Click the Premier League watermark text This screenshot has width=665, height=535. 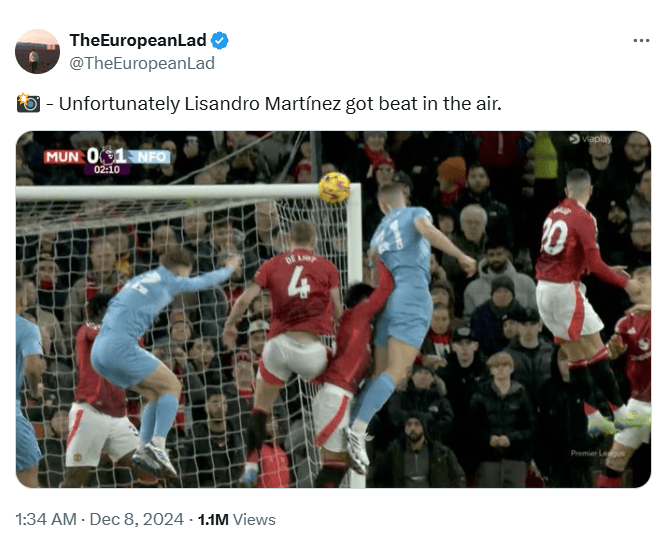tap(597, 453)
